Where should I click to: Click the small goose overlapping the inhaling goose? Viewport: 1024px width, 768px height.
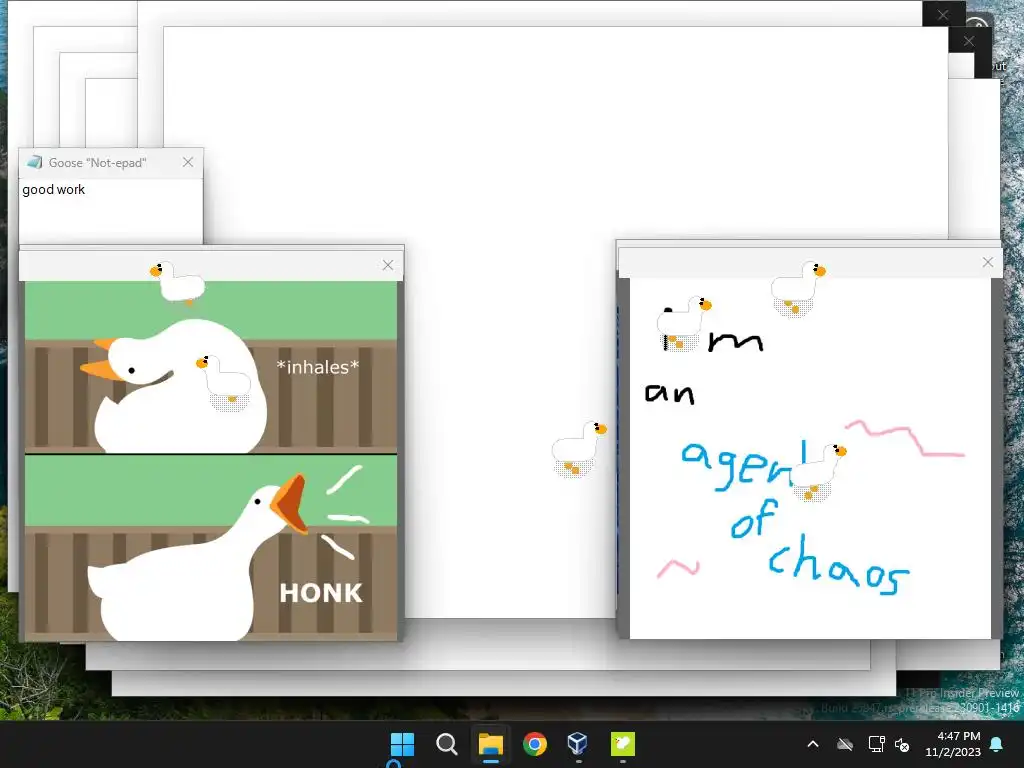point(224,383)
